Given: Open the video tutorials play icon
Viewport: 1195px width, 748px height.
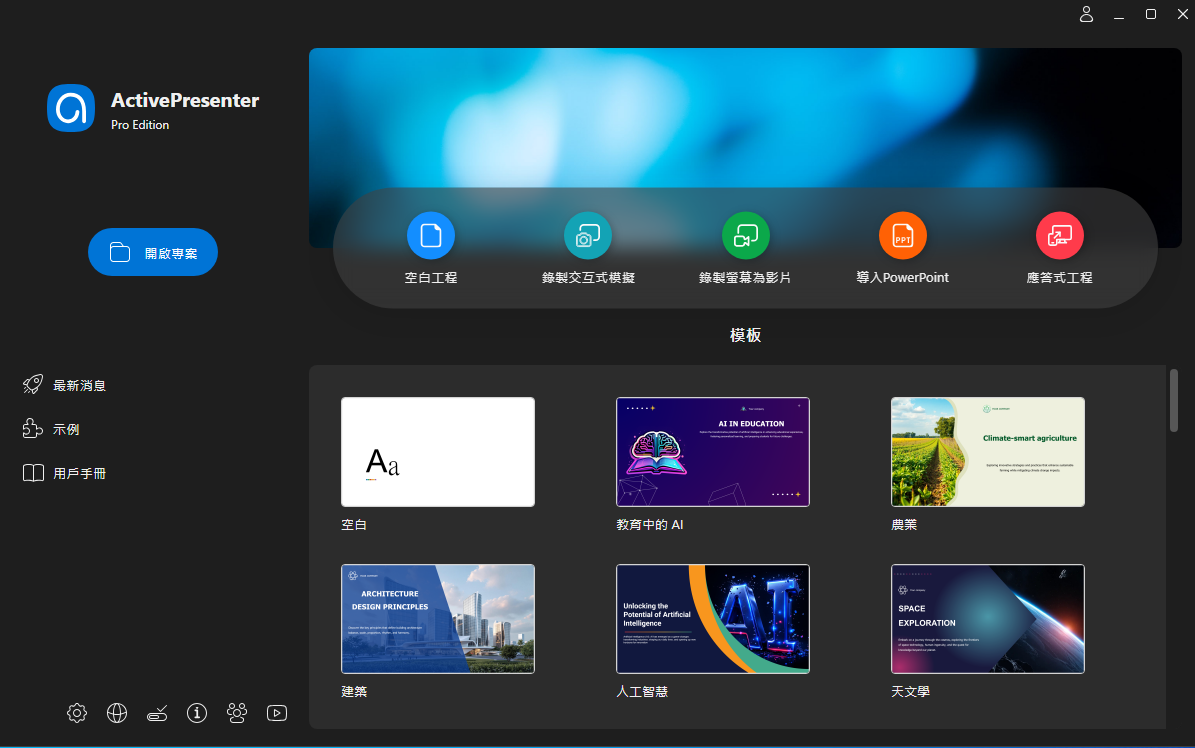Looking at the screenshot, I should click(x=277, y=713).
